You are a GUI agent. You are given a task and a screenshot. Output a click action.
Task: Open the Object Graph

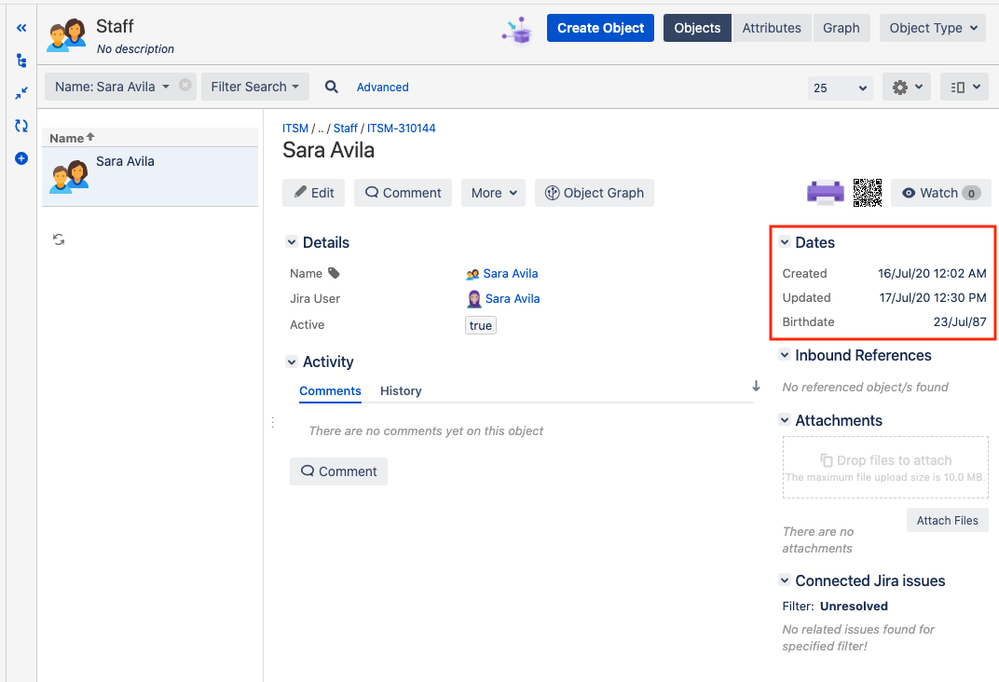coord(594,192)
